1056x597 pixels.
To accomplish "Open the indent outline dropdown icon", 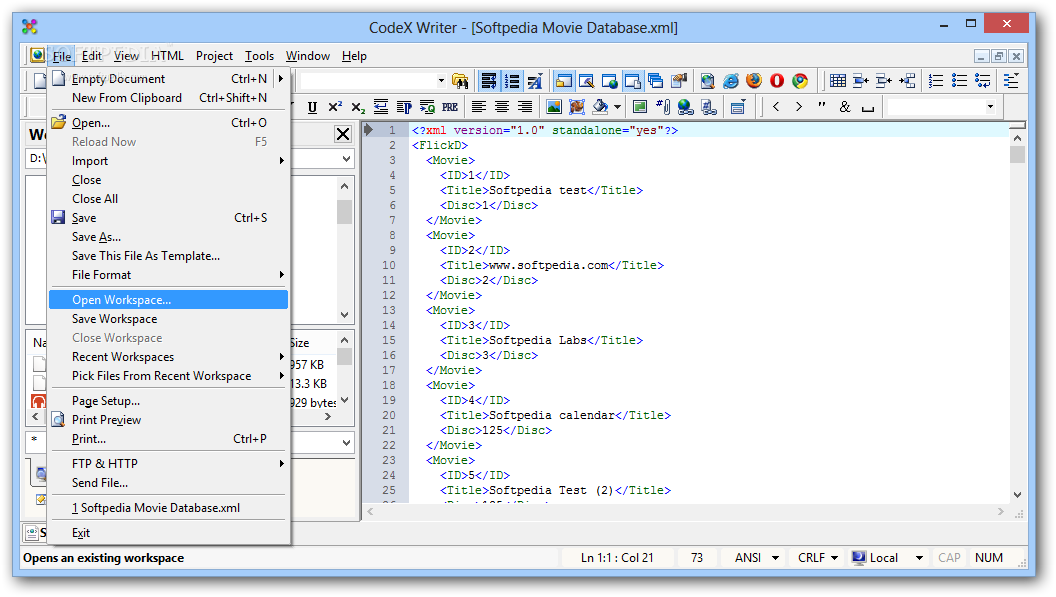I will [x=1011, y=82].
